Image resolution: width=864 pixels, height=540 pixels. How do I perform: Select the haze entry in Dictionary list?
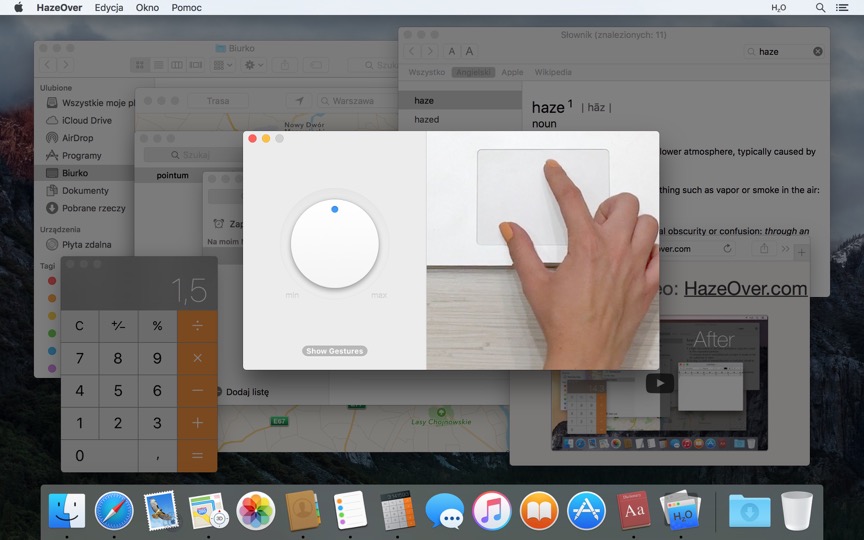460,100
